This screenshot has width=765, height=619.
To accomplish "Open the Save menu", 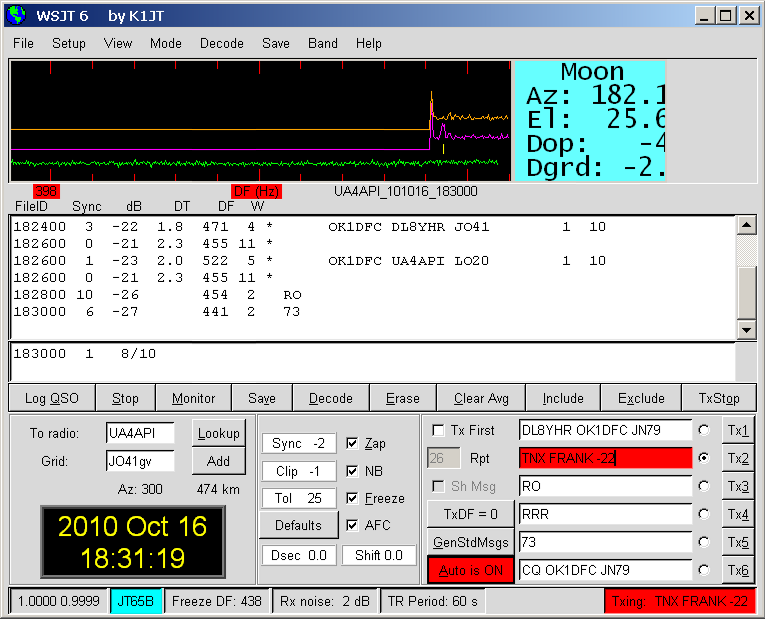I will [x=276, y=43].
